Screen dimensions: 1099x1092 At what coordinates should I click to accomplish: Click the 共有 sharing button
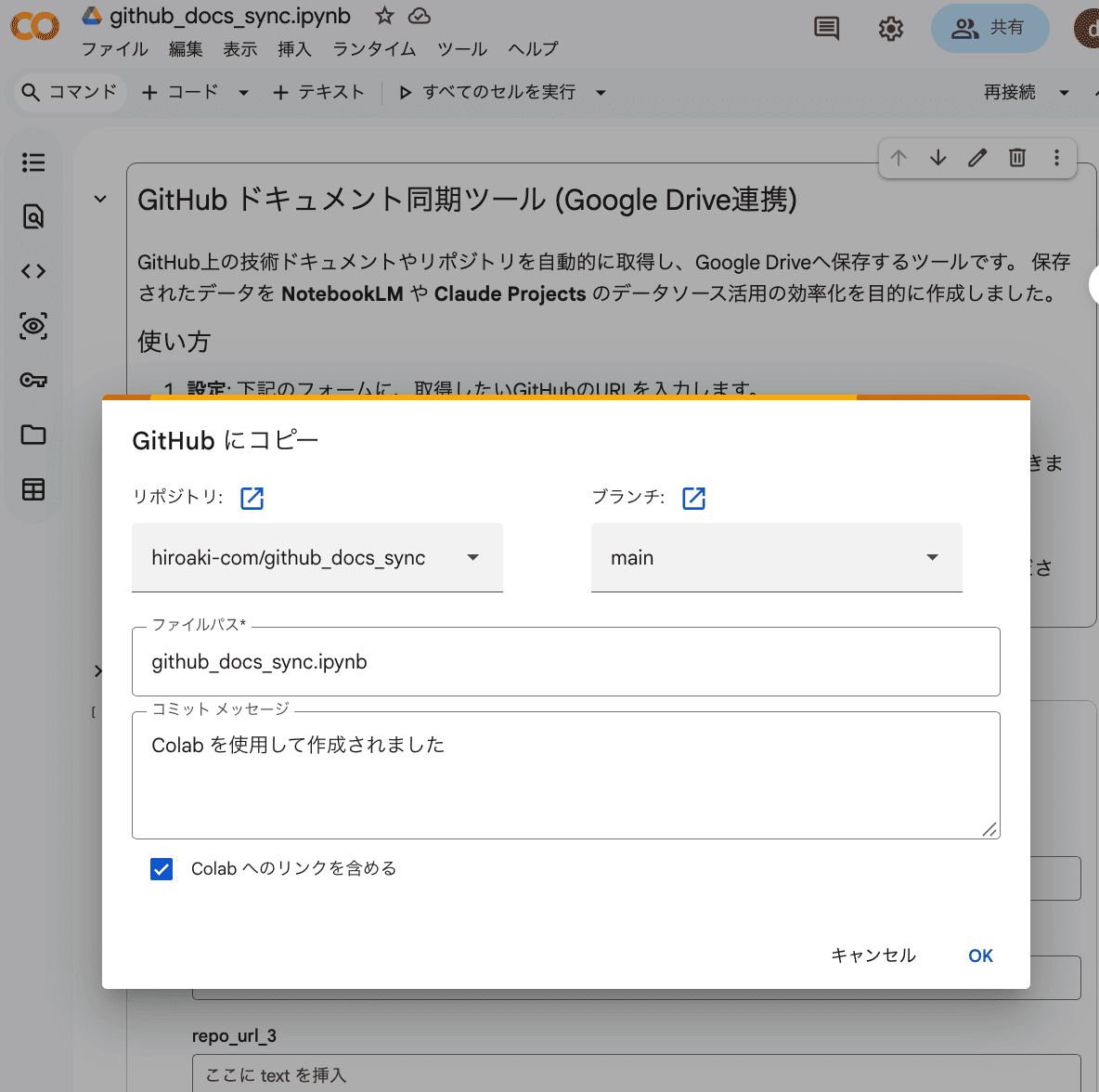pyautogui.click(x=989, y=29)
